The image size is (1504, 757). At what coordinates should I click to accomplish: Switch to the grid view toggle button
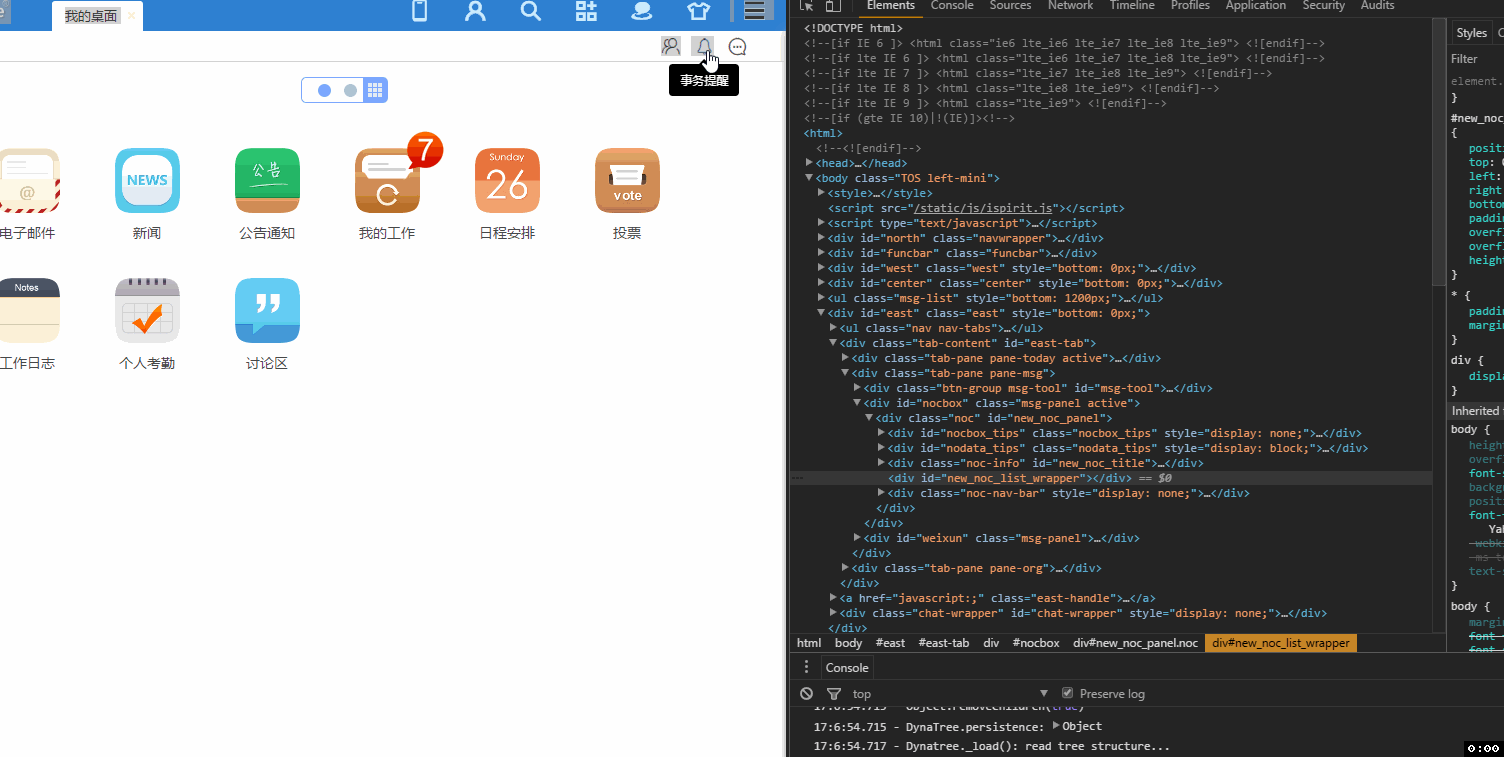[375, 90]
